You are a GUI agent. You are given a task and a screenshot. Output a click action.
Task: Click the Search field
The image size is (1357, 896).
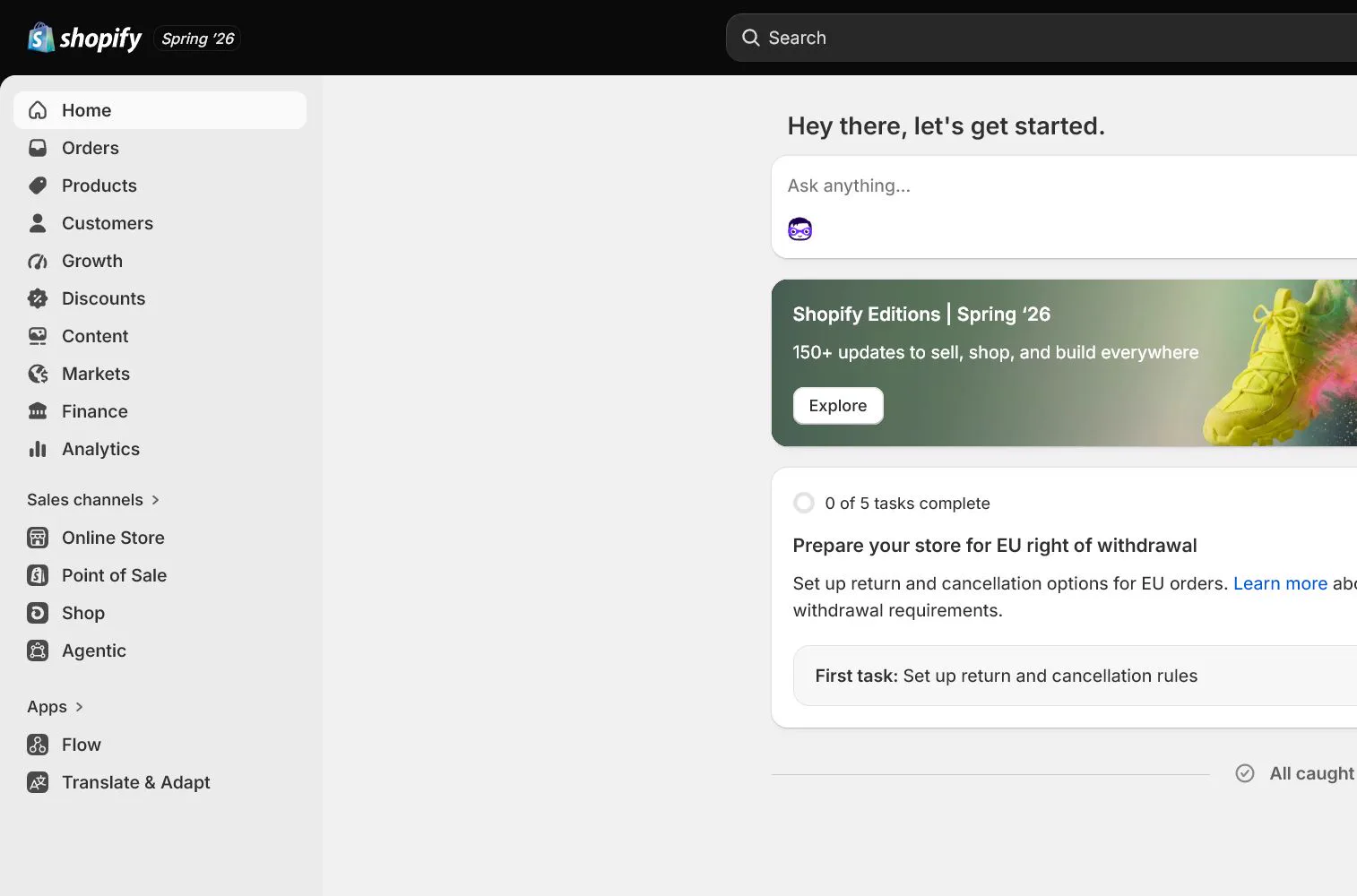coord(1042,38)
